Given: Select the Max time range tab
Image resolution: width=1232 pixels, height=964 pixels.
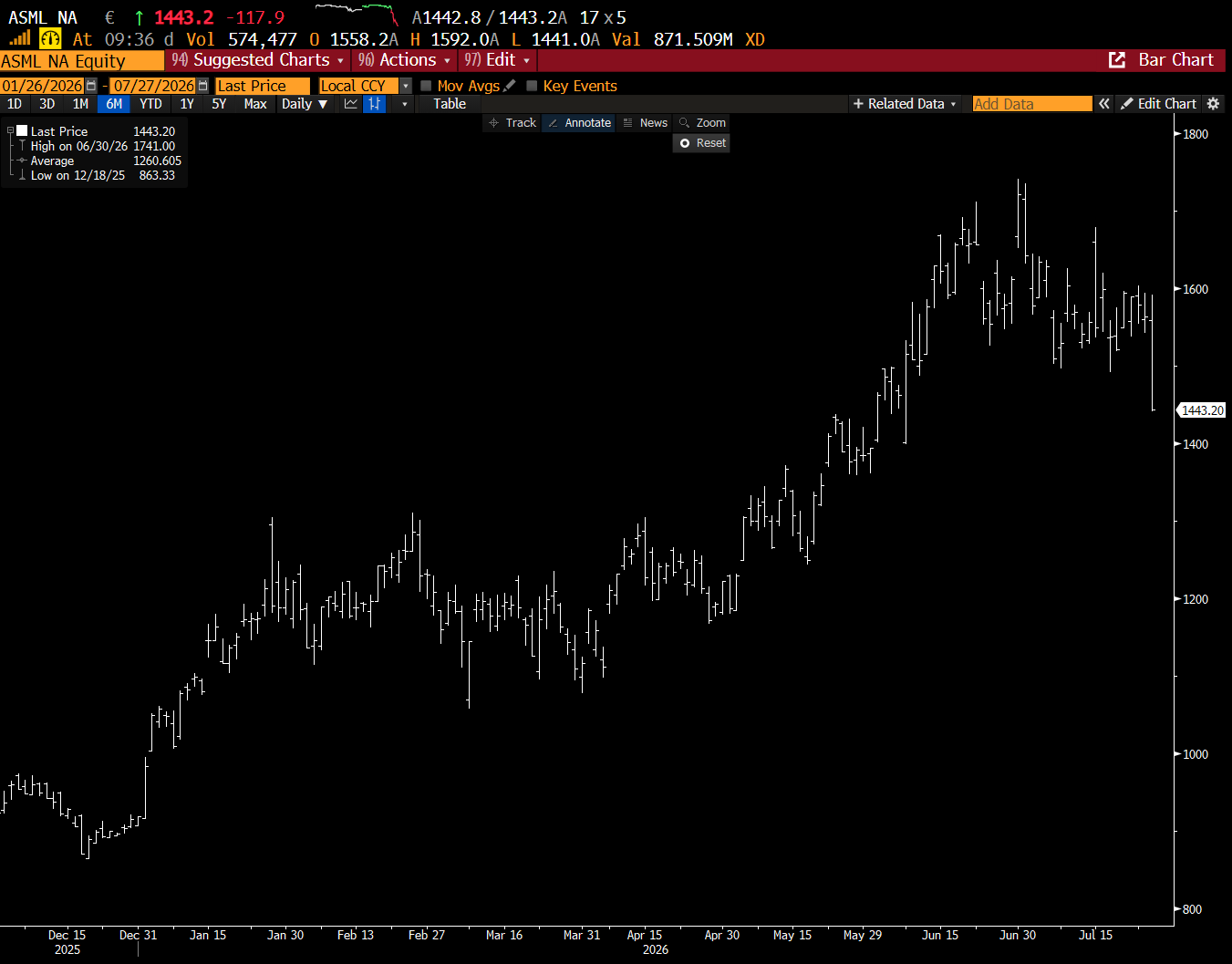Looking at the screenshot, I should (x=255, y=104).
